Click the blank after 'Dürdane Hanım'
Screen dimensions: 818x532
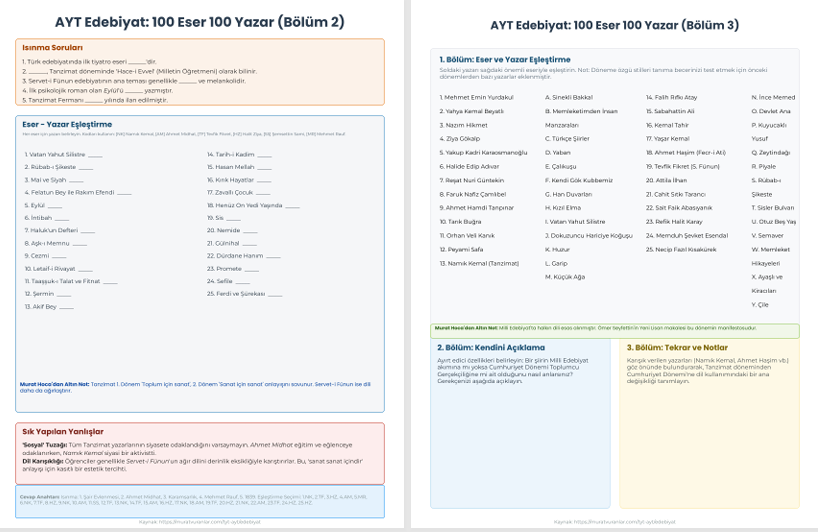272,256
